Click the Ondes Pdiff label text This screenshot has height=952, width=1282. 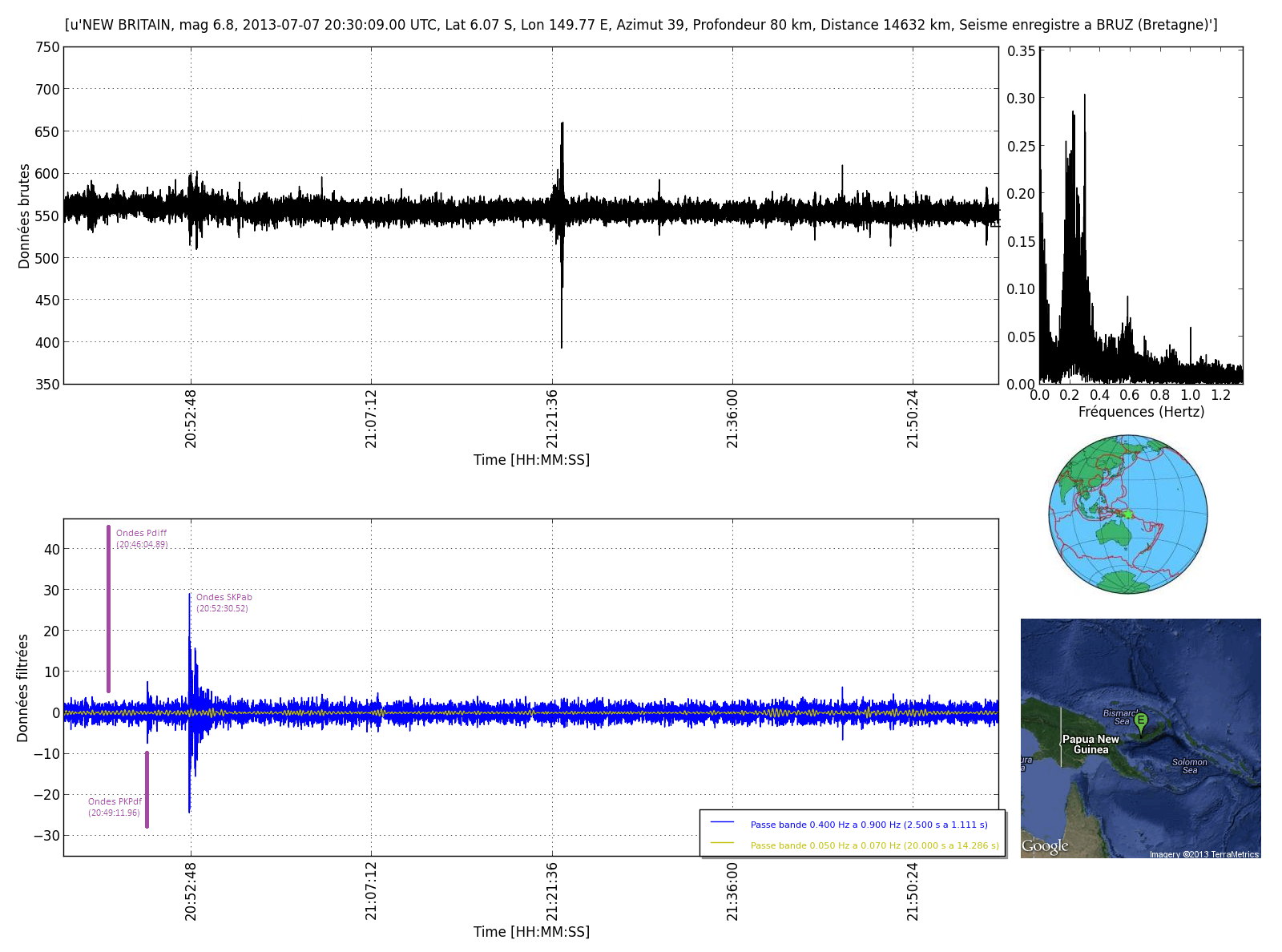142,534
